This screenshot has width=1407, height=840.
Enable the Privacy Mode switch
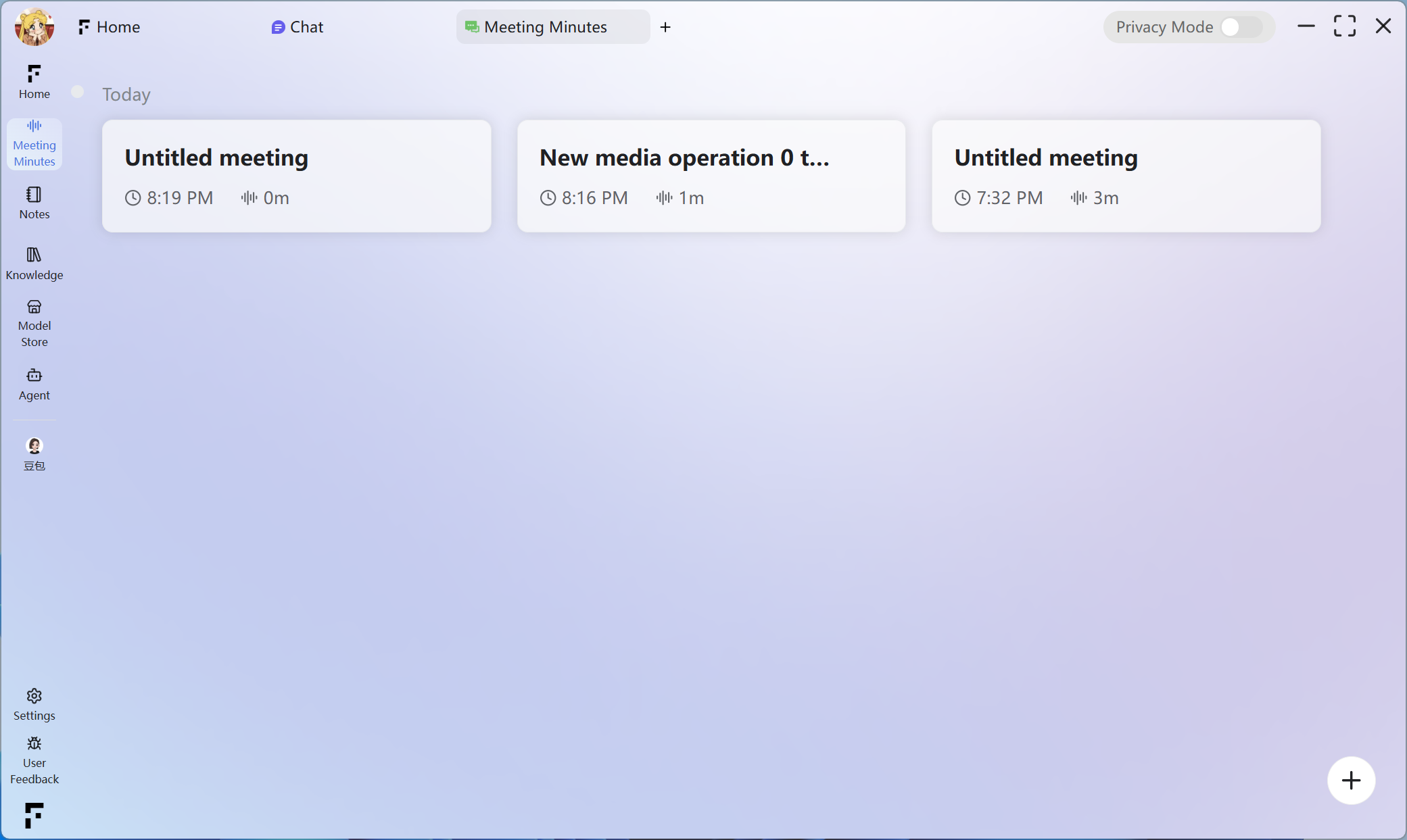click(x=1241, y=27)
